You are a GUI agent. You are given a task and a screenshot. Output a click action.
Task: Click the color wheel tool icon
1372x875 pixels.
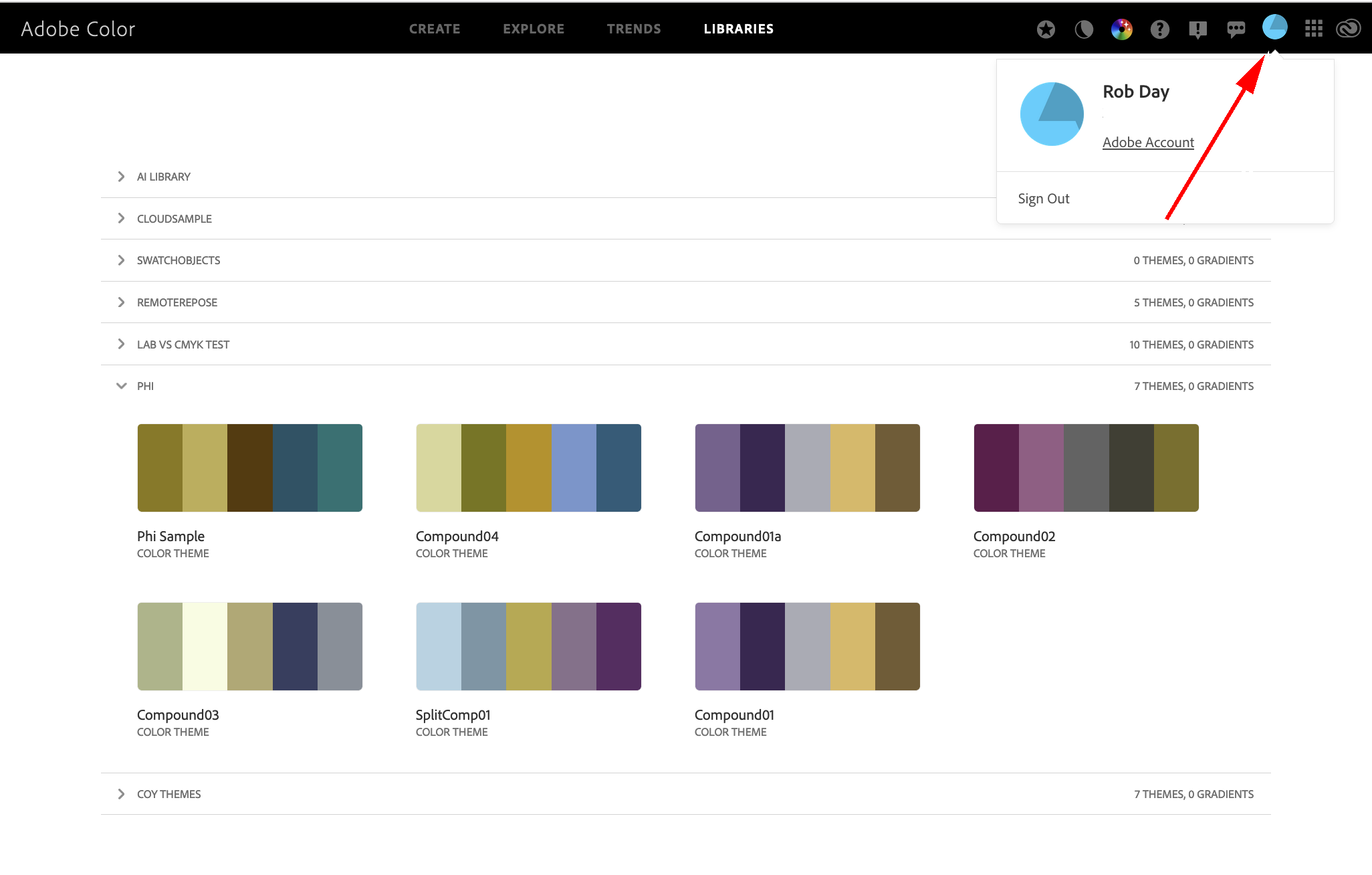click(x=1122, y=28)
